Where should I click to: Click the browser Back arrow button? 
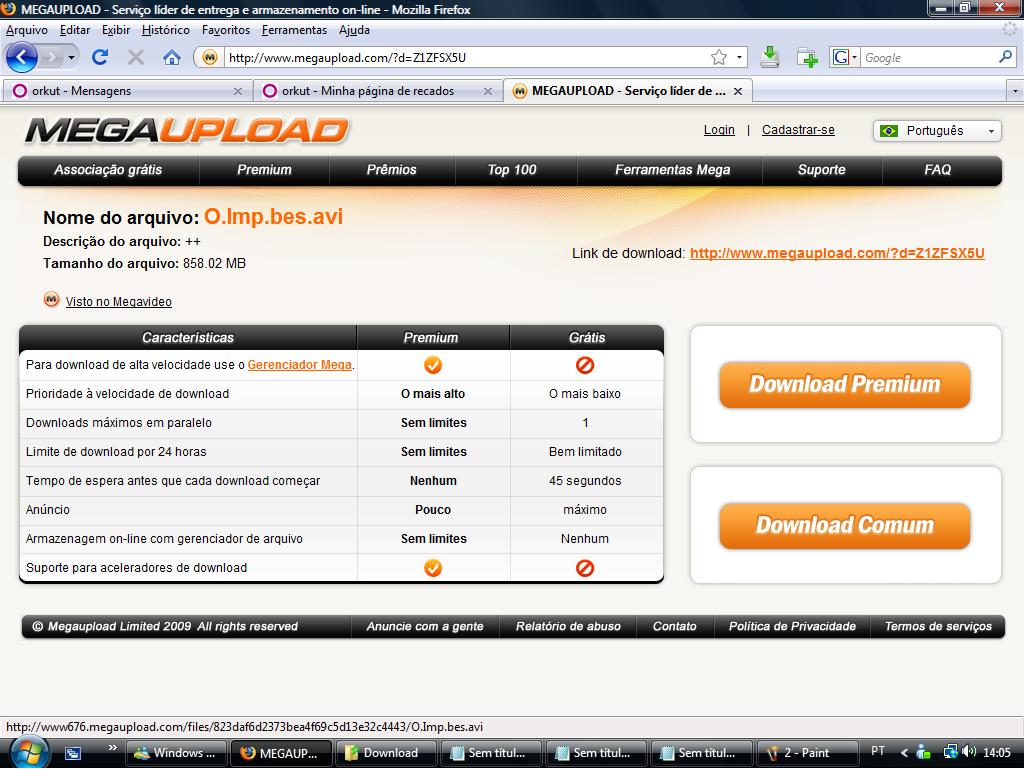click(x=22, y=57)
